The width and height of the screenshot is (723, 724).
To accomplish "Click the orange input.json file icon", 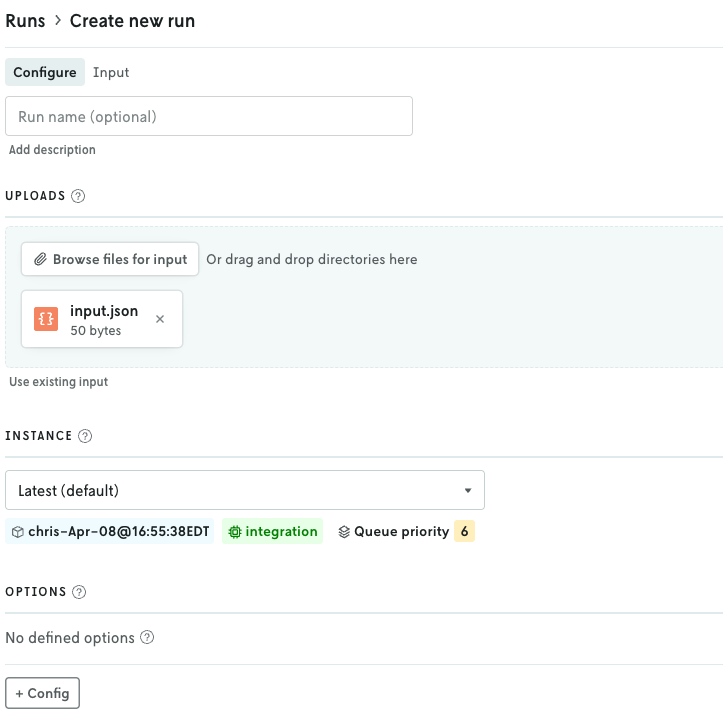I will coord(46,319).
